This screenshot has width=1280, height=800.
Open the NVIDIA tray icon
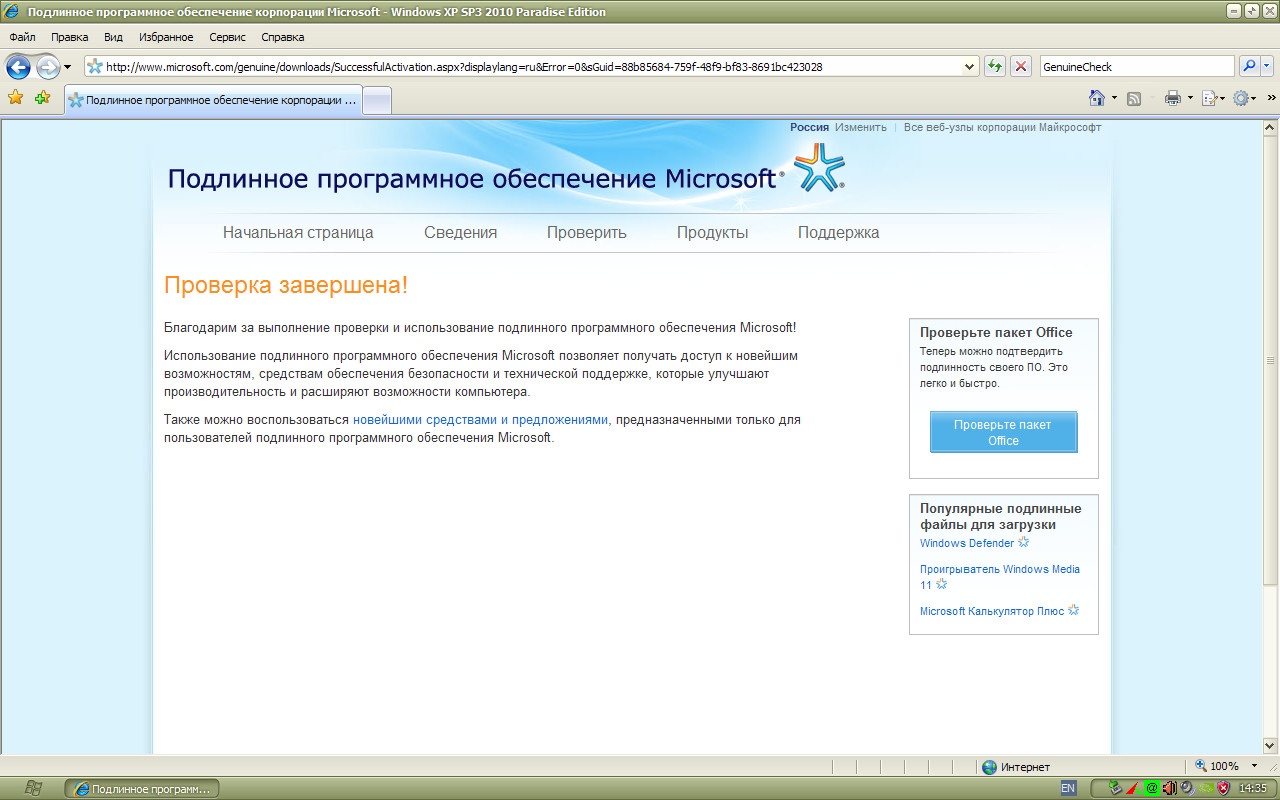(x=1205, y=788)
